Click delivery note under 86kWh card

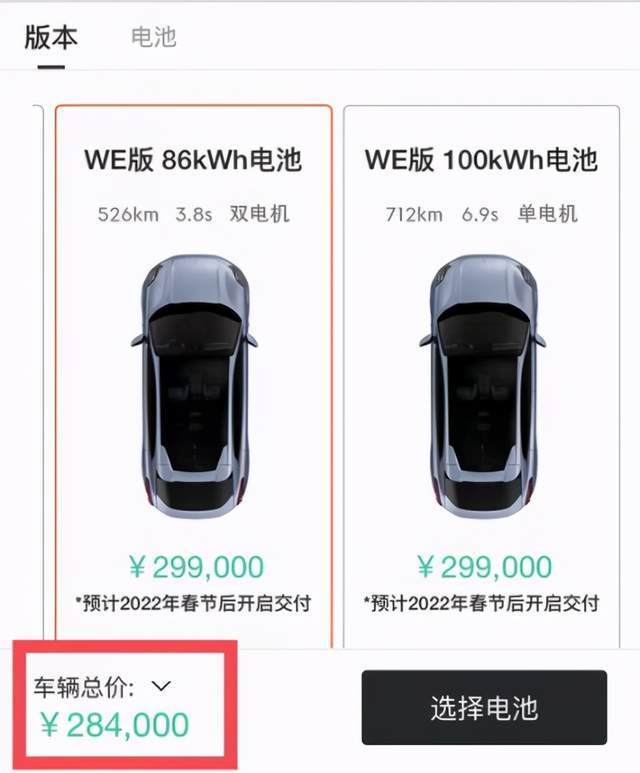(x=193, y=603)
